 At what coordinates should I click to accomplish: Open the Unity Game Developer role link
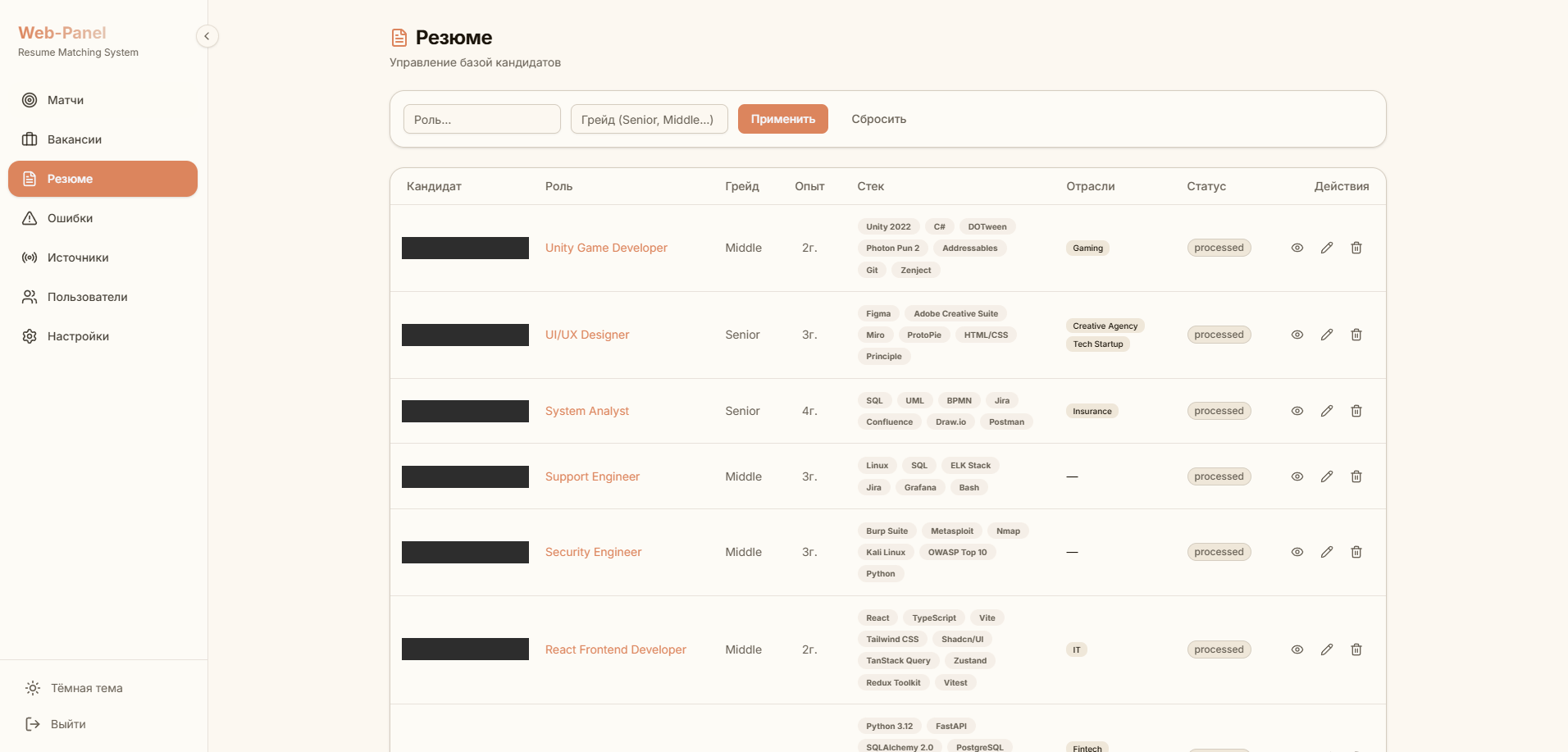pos(606,248)
